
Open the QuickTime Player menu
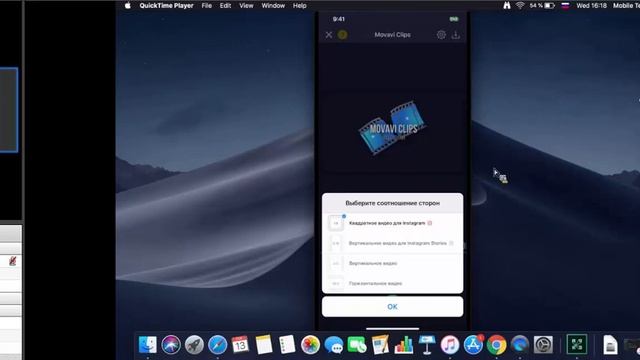tap(166, 6)
